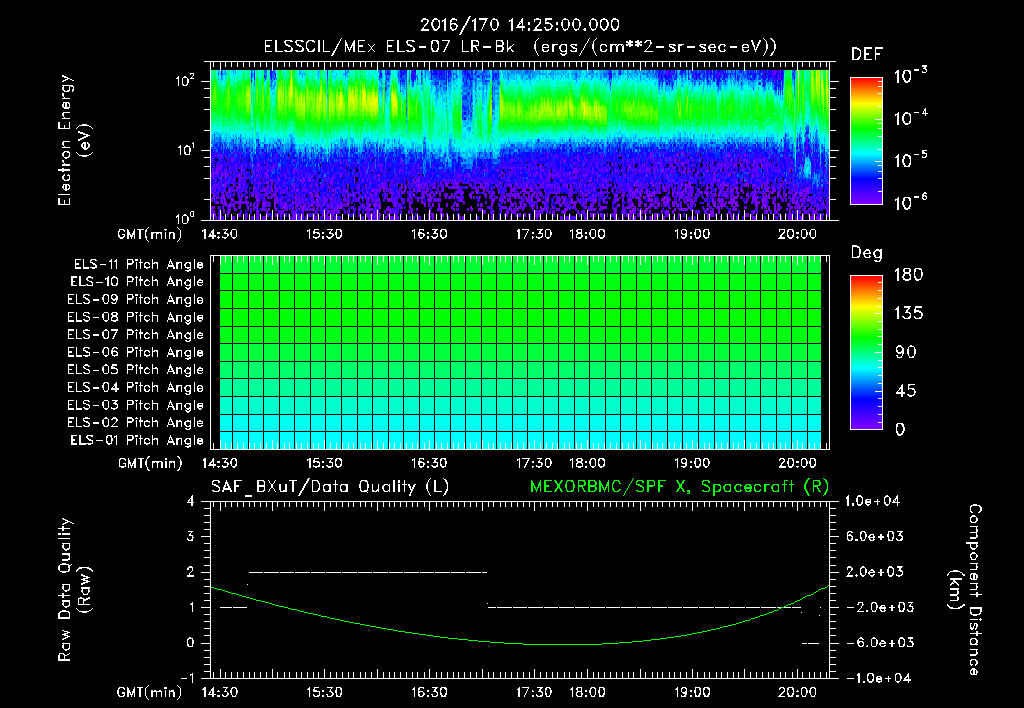
Task: Click the Deg pitch angle color bar
Action: (x=864, y=352)
